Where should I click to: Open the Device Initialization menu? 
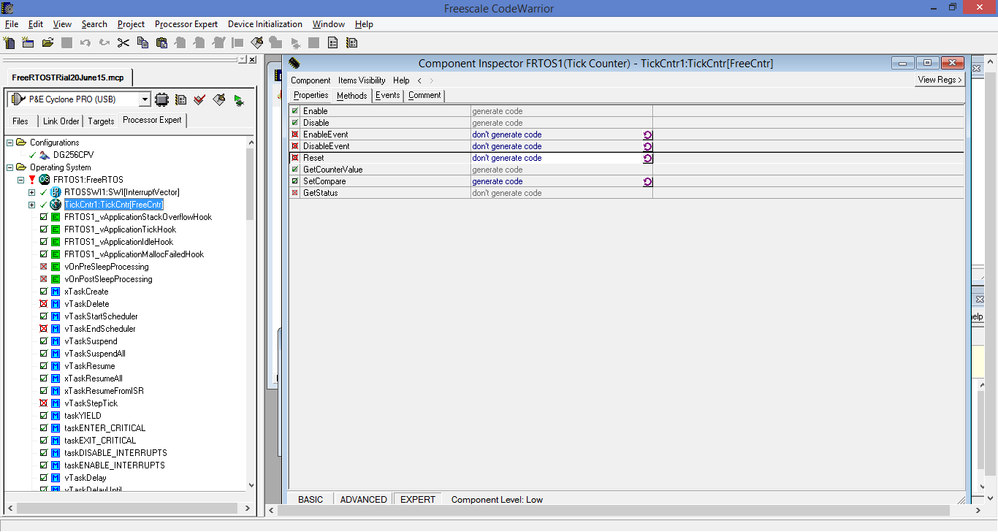[x=265, y=24]
